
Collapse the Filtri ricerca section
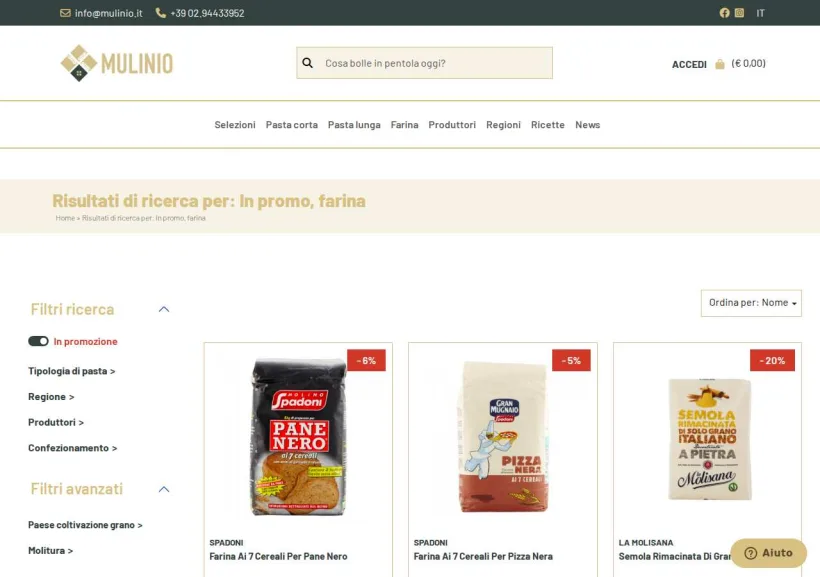(x=164, y=309)
